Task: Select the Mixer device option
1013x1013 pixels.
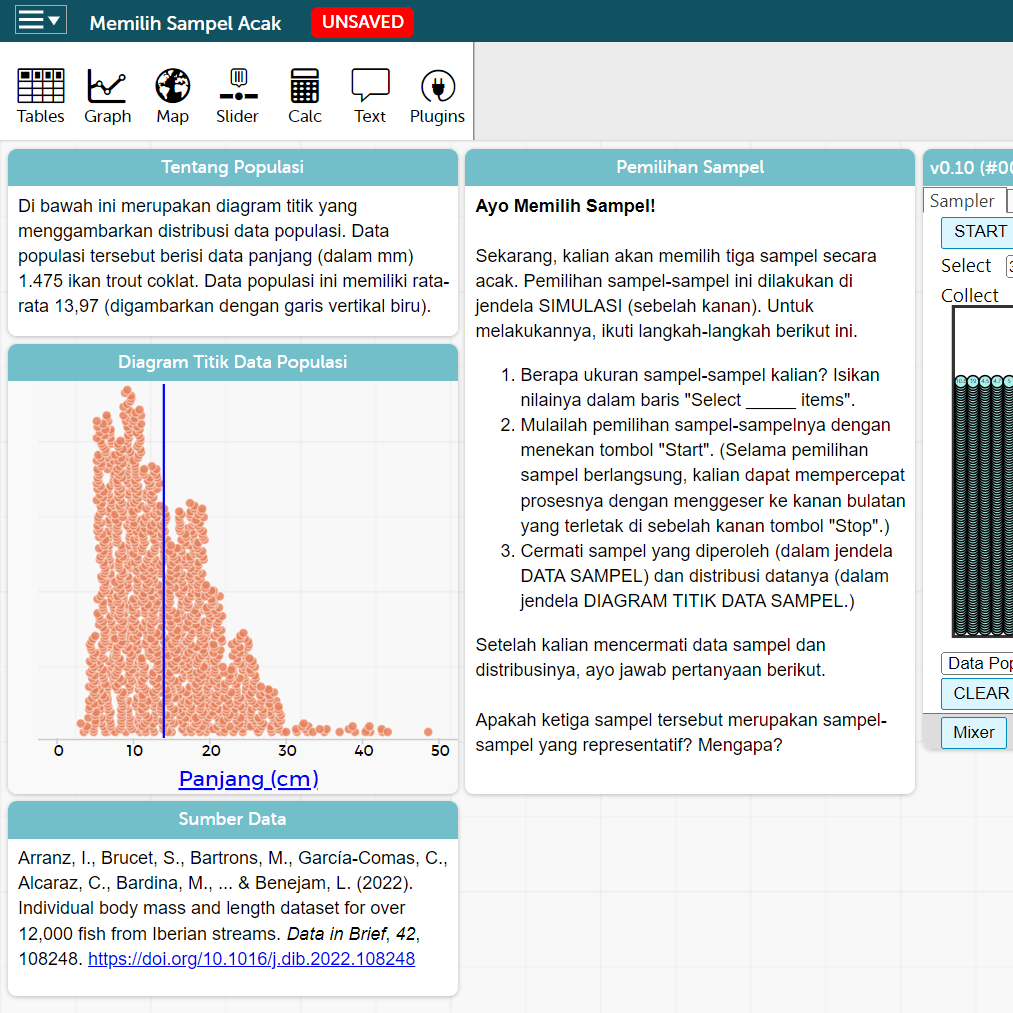Action: [x=973, y=732]
